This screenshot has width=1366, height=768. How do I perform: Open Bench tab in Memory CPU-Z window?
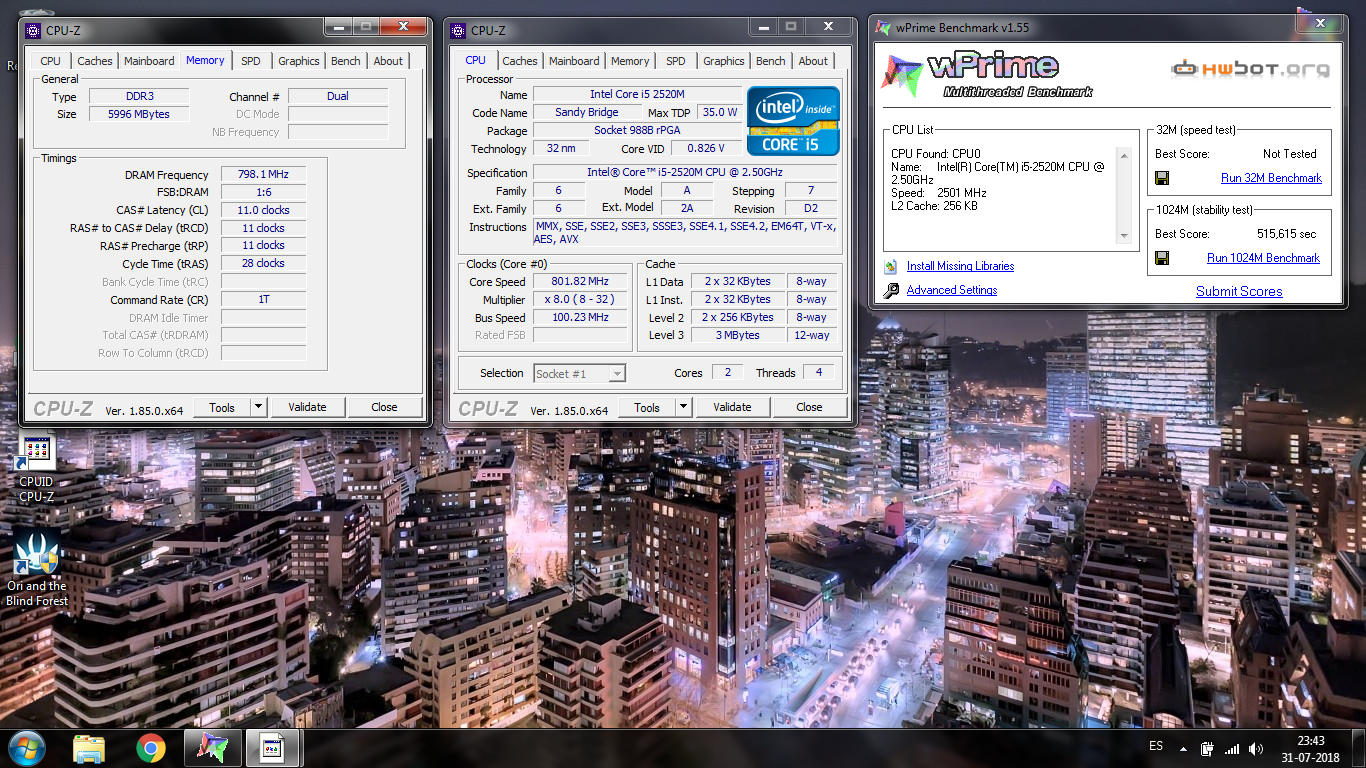click(x=346, y=61)
